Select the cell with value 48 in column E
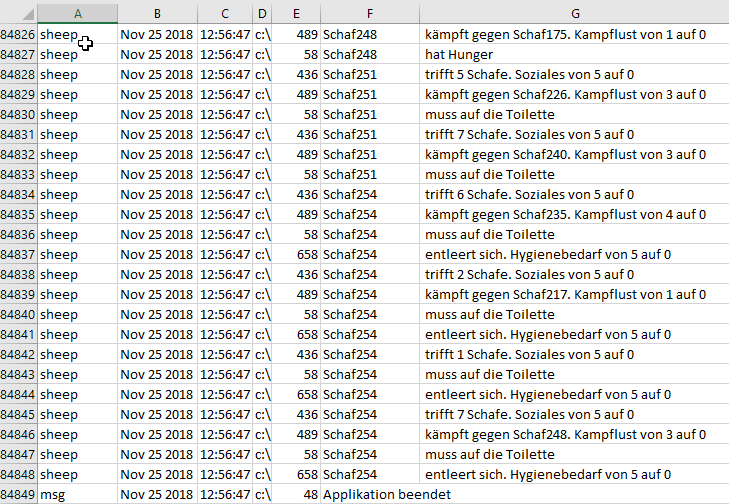This screenshot has height=504, width=729. coord(296,494)
